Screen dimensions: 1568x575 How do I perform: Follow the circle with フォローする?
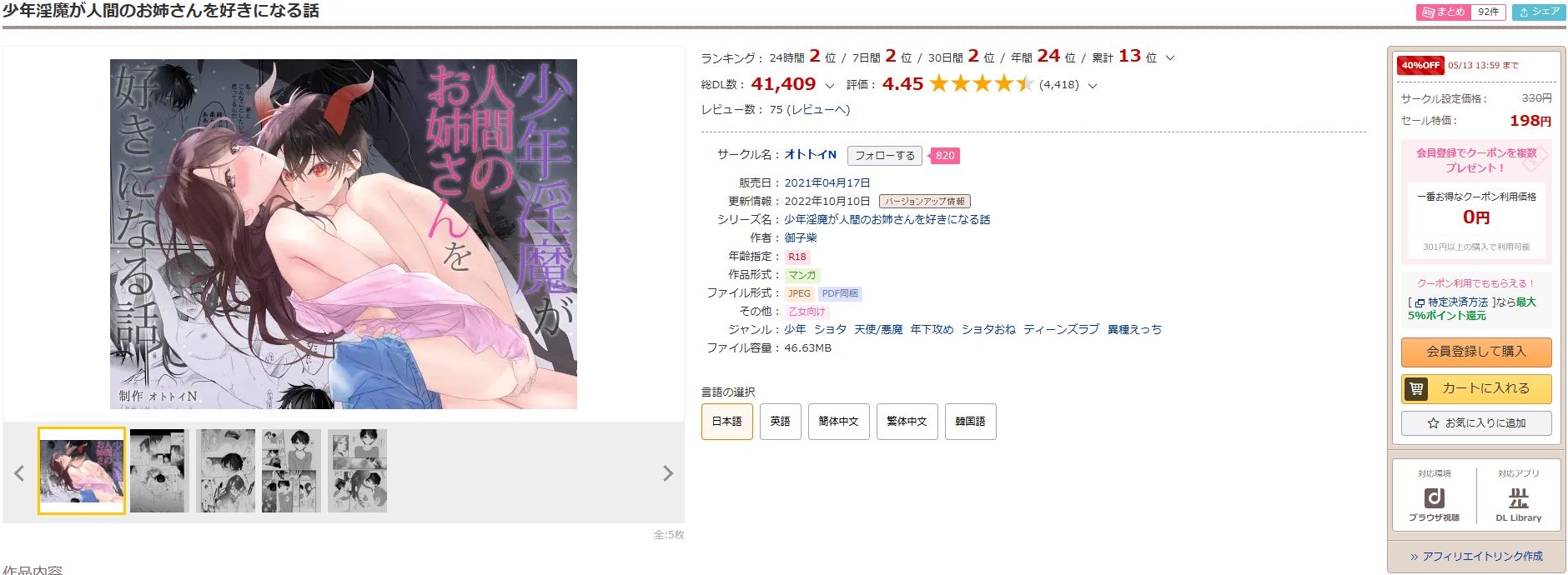(x=884, y=156)
